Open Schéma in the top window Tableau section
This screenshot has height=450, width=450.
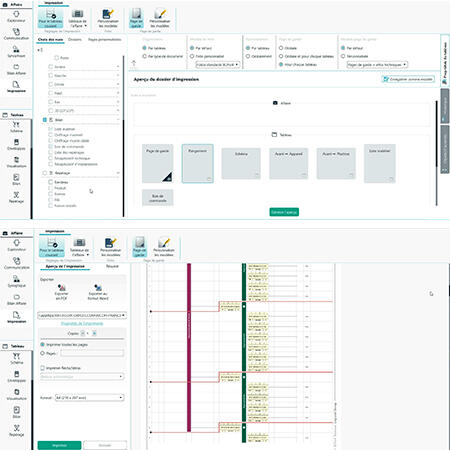[x=16, y=127]
